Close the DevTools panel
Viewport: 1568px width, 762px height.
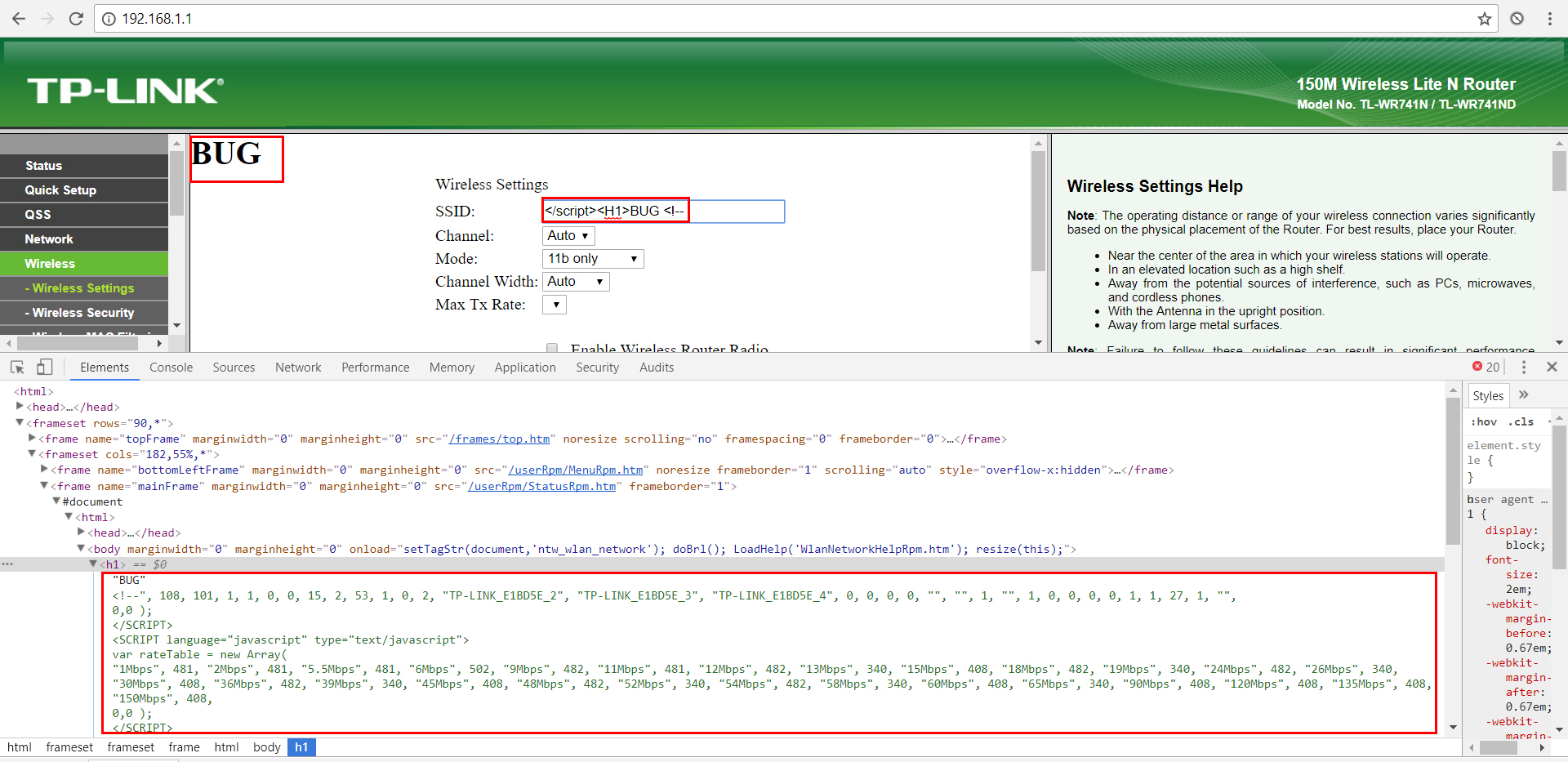point(1552,368)
